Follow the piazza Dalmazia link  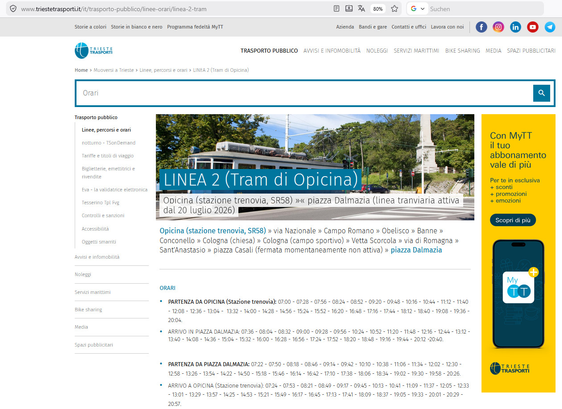tap(416, 250)
